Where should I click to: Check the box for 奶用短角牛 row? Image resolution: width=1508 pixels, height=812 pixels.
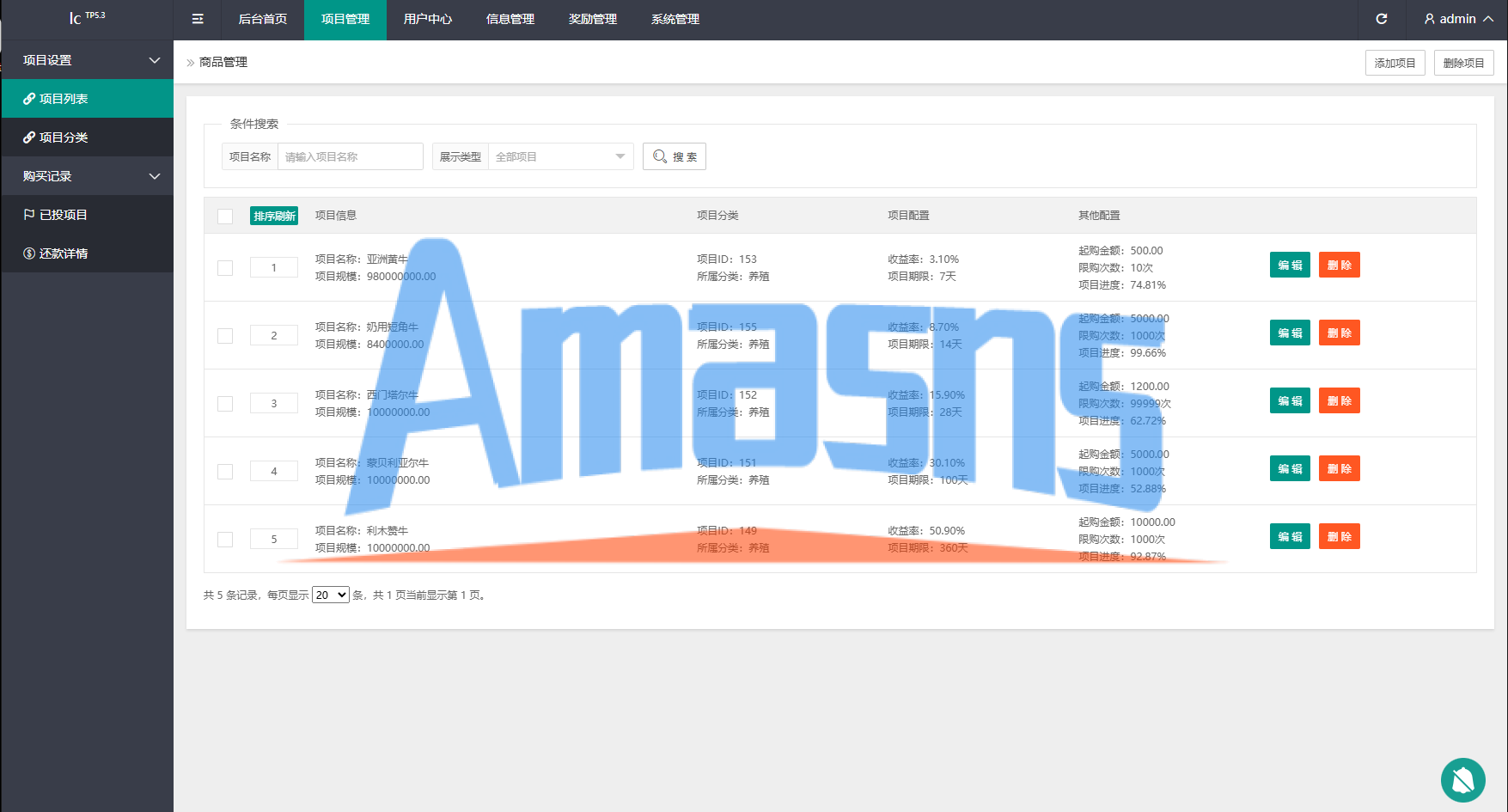(225, 336)
